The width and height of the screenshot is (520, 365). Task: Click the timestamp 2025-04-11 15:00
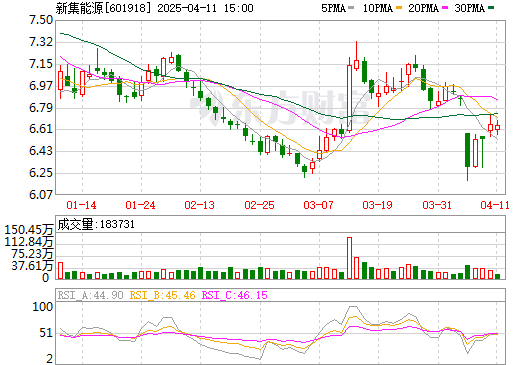[x=205, y=8]
